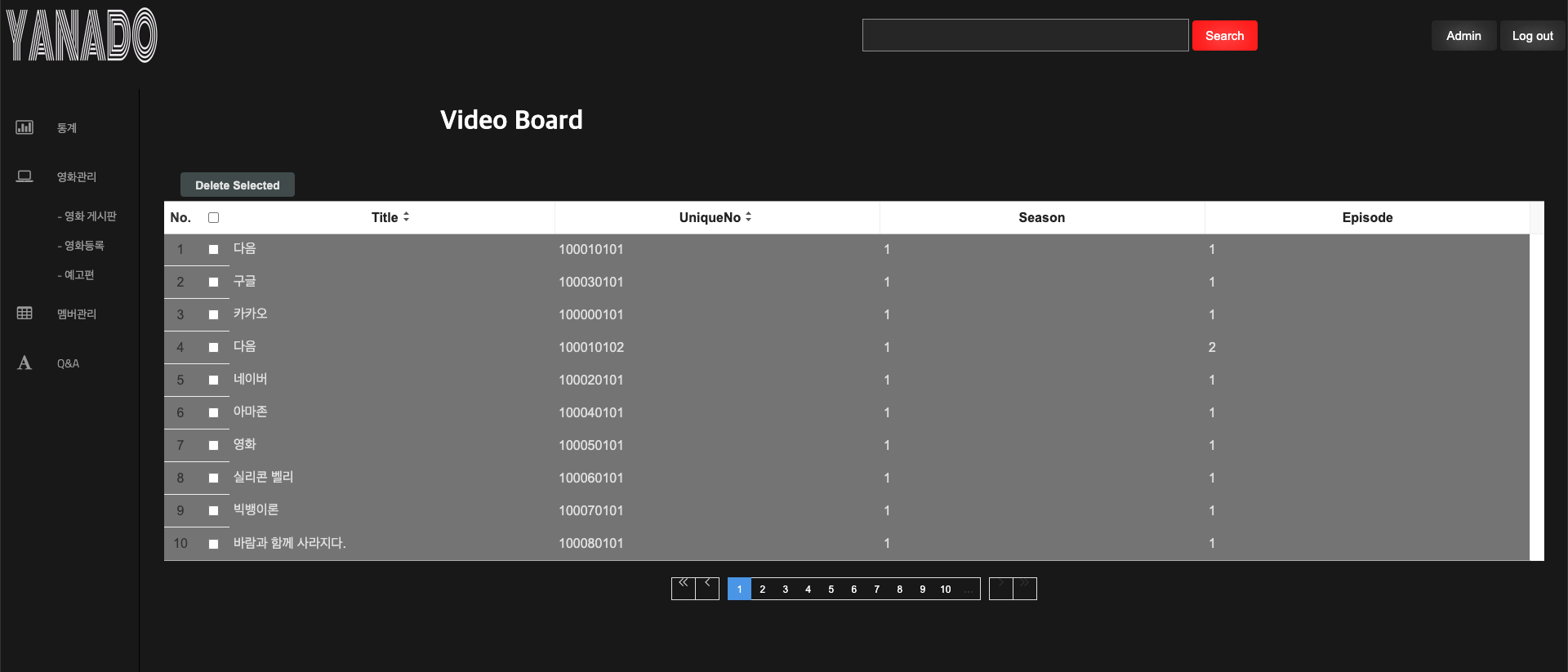Click the Episode column header

coord(1367,217)
